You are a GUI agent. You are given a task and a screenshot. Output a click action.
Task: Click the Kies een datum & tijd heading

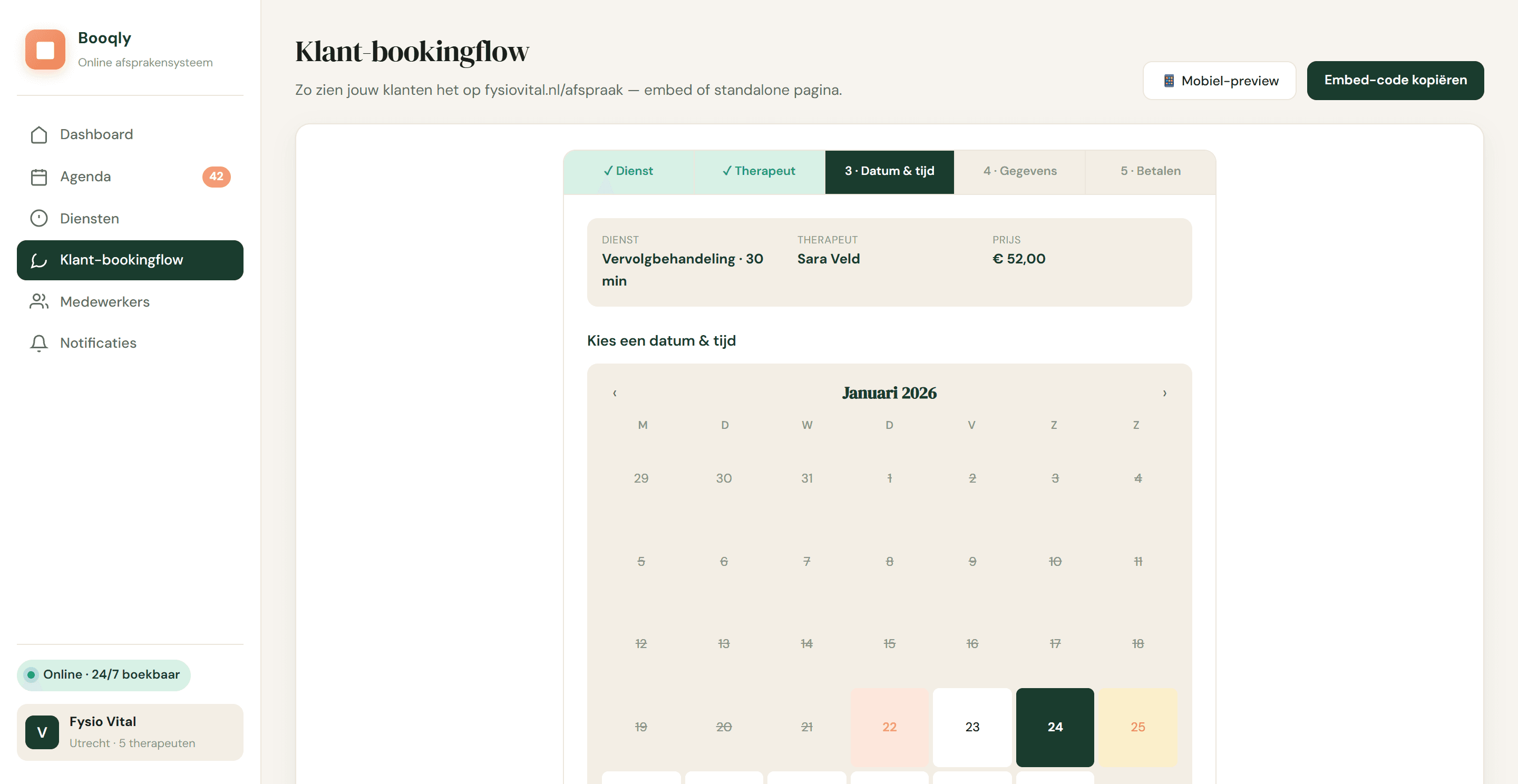661,341
